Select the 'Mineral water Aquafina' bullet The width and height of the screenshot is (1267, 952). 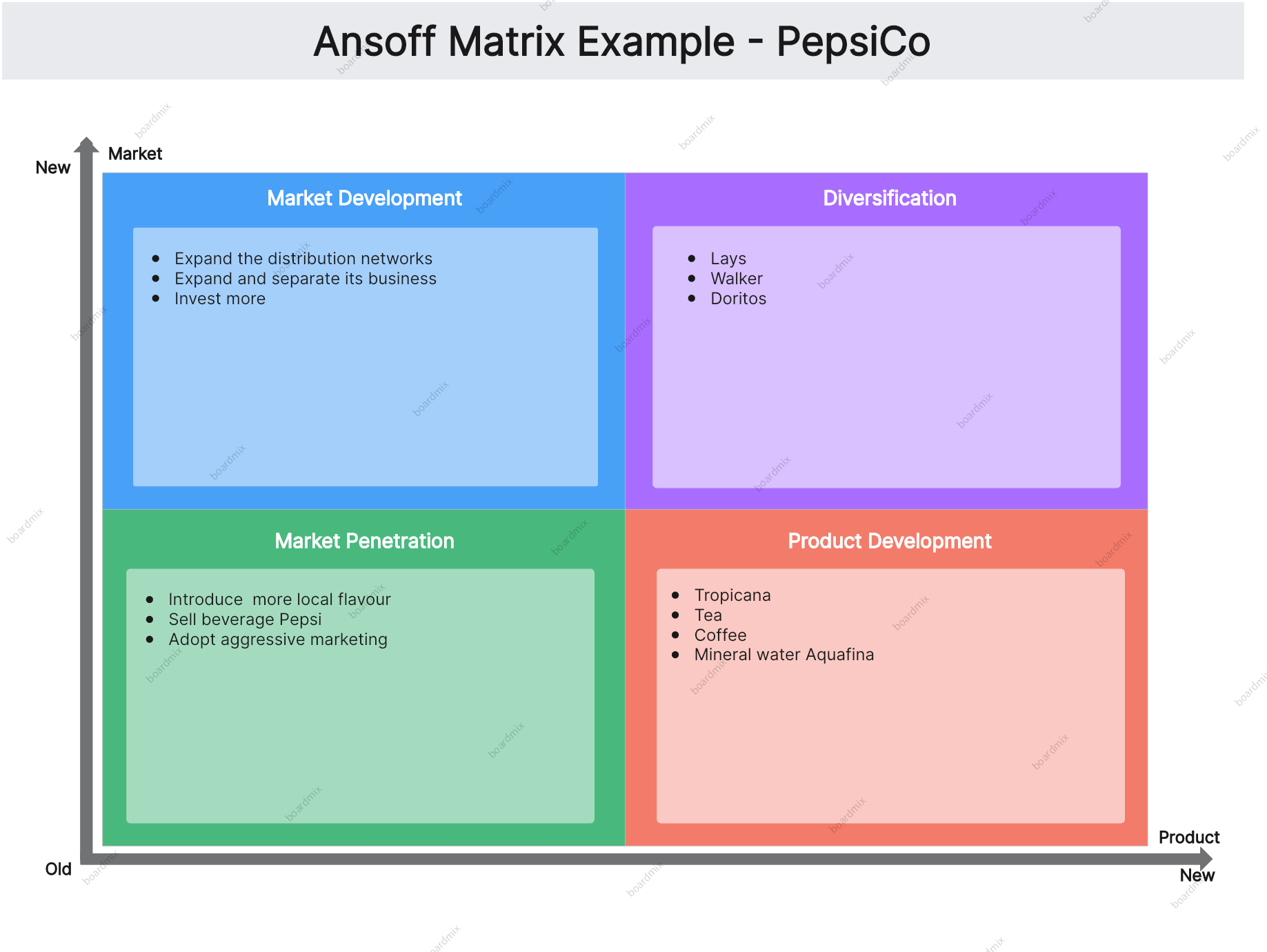(784, 655)
